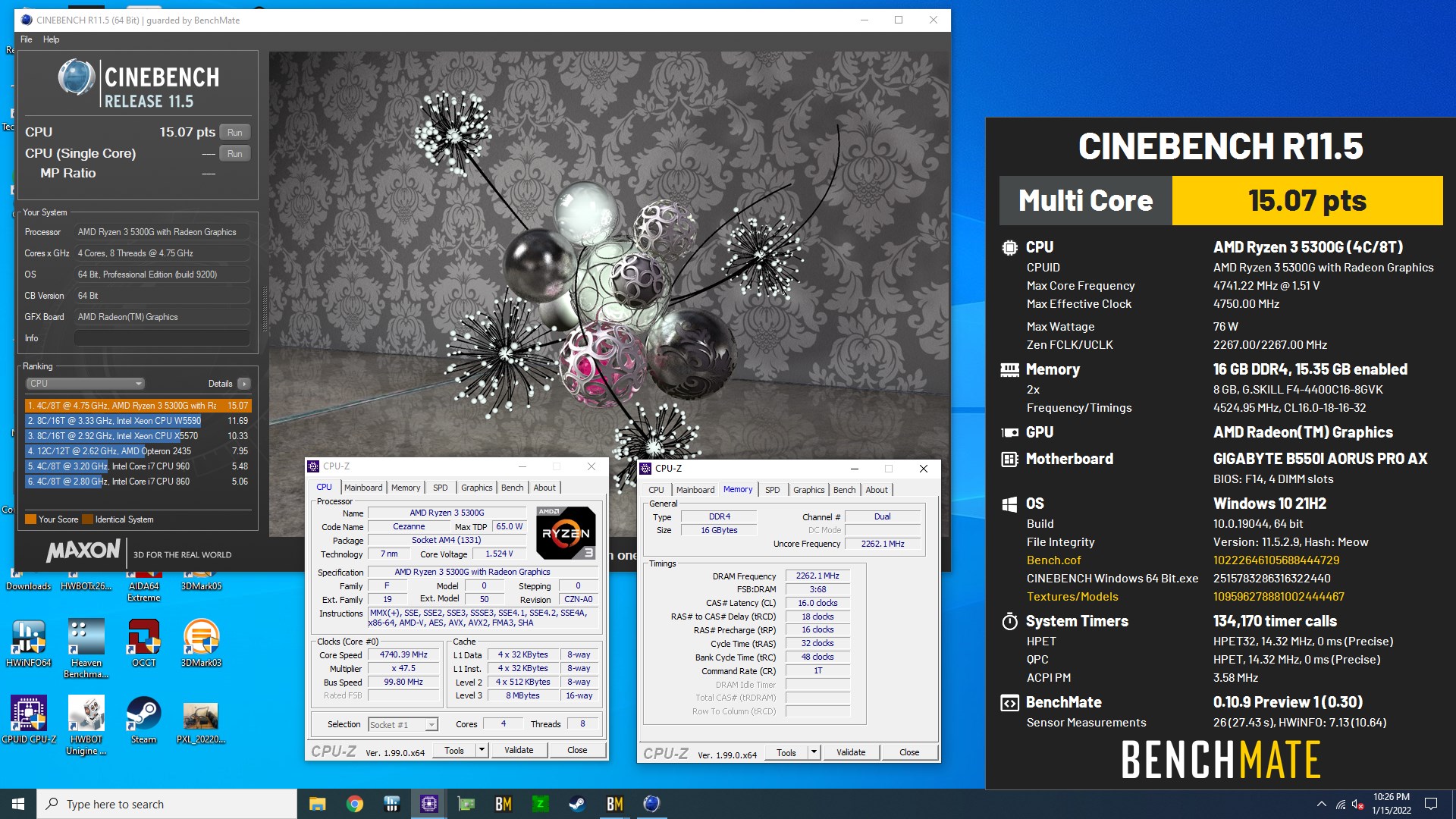
Task: Open the 3DMark05 desktop shortcut
Action: coord(201,580)
